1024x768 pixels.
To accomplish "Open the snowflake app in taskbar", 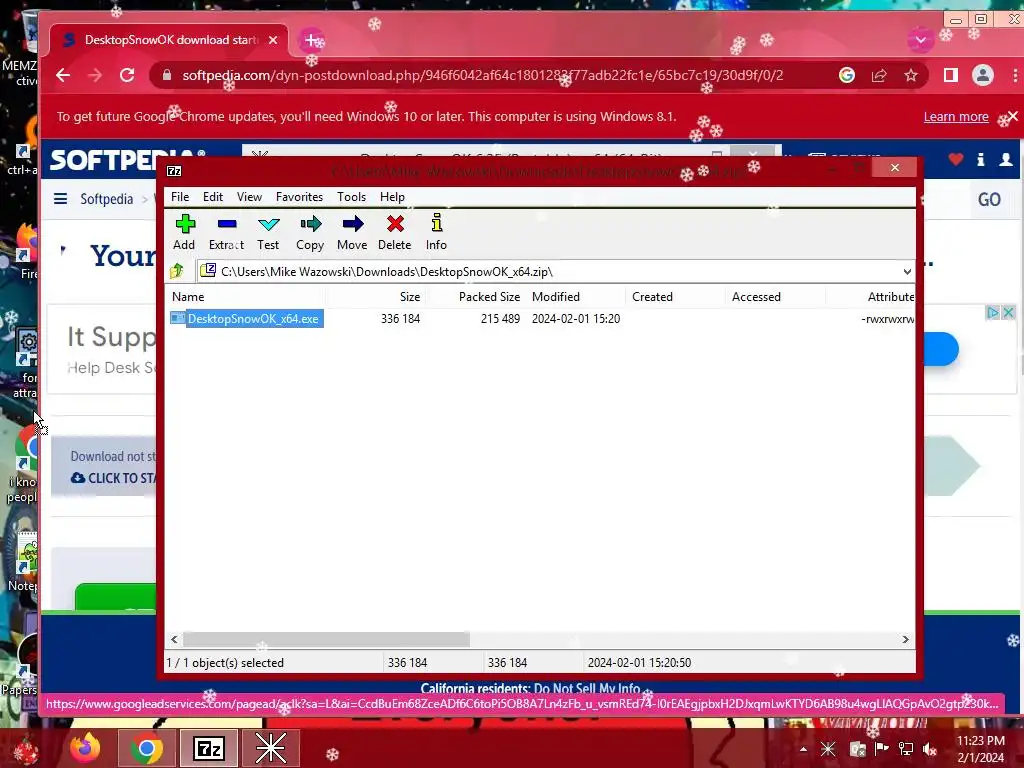I will click(x=270, y=748).
